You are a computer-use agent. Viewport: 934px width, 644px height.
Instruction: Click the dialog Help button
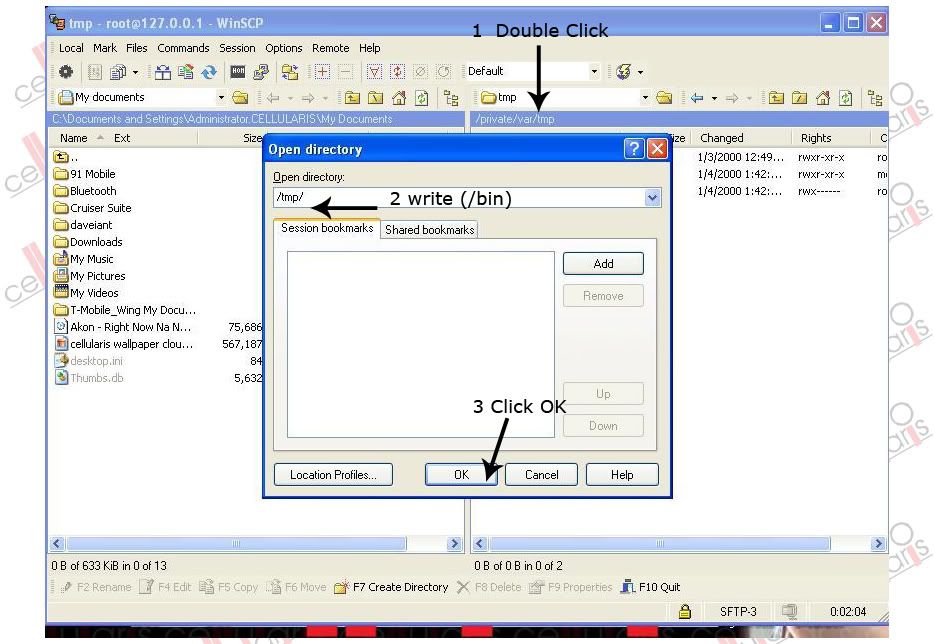coord(622,475)
